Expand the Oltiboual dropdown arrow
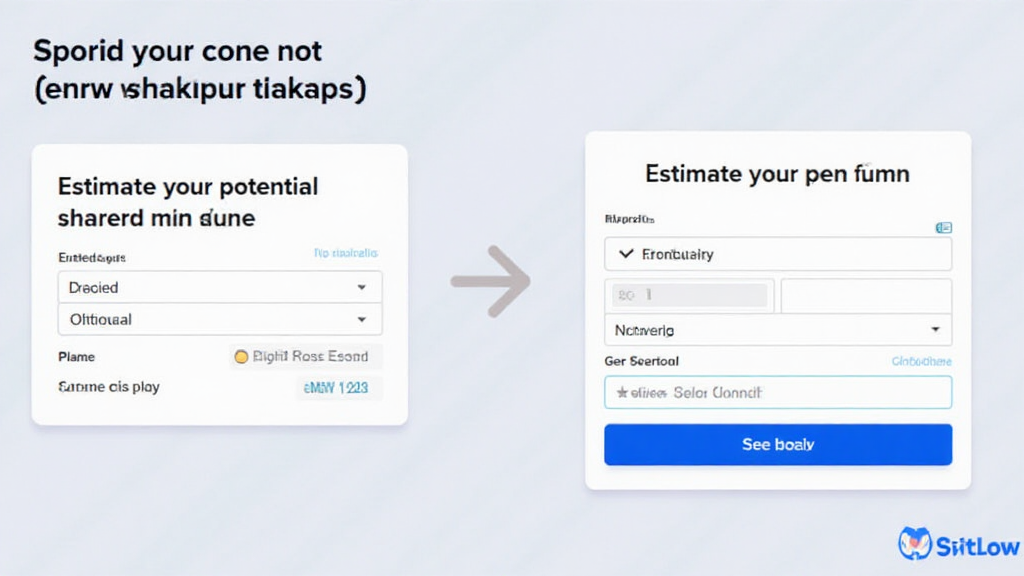 pyautogui.click(x=361, y=320)
